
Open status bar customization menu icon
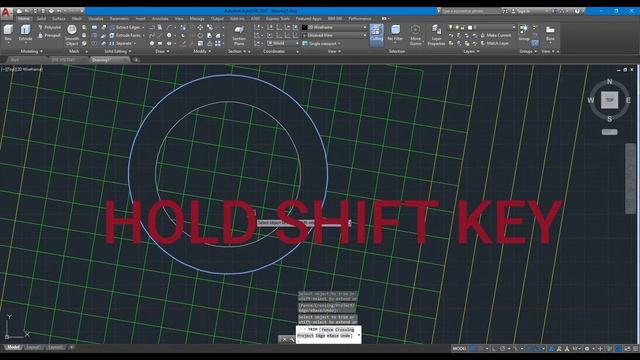tap(636, 349)
